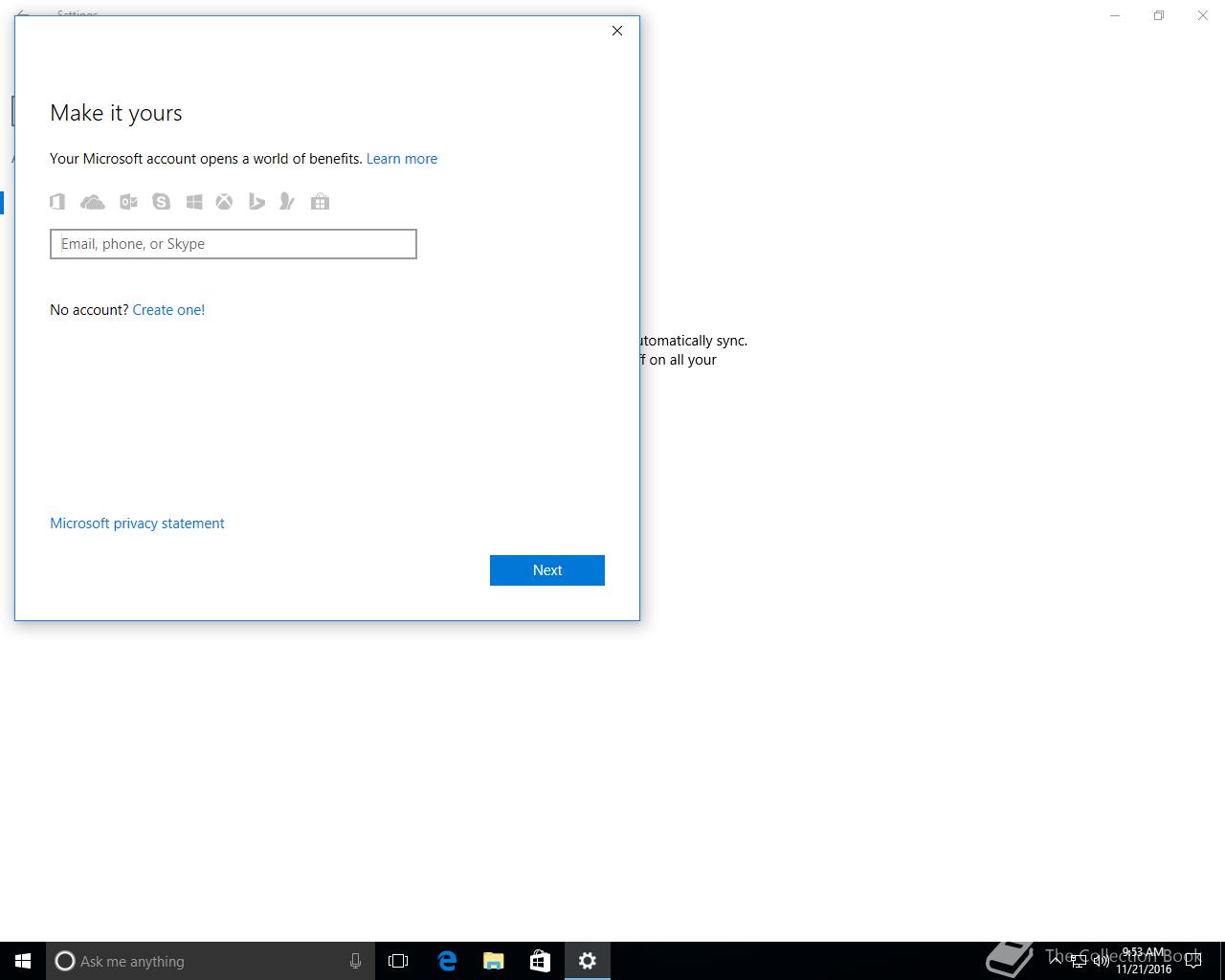Screen dimensions: 1225x980
Task: Open File Explorer from the taskbar
Action: click(x=494, y=961)
